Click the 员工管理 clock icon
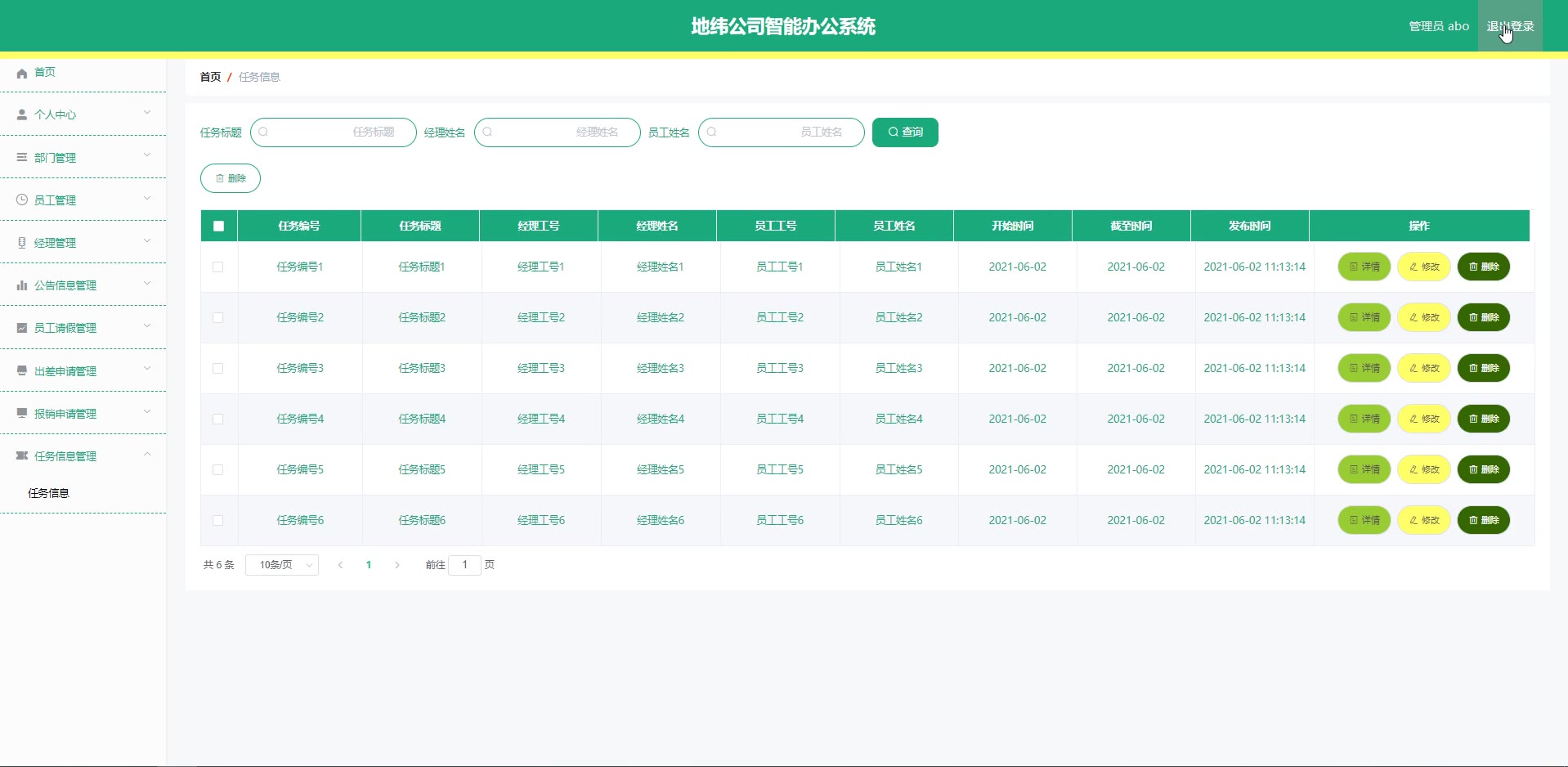 (22, 200)
